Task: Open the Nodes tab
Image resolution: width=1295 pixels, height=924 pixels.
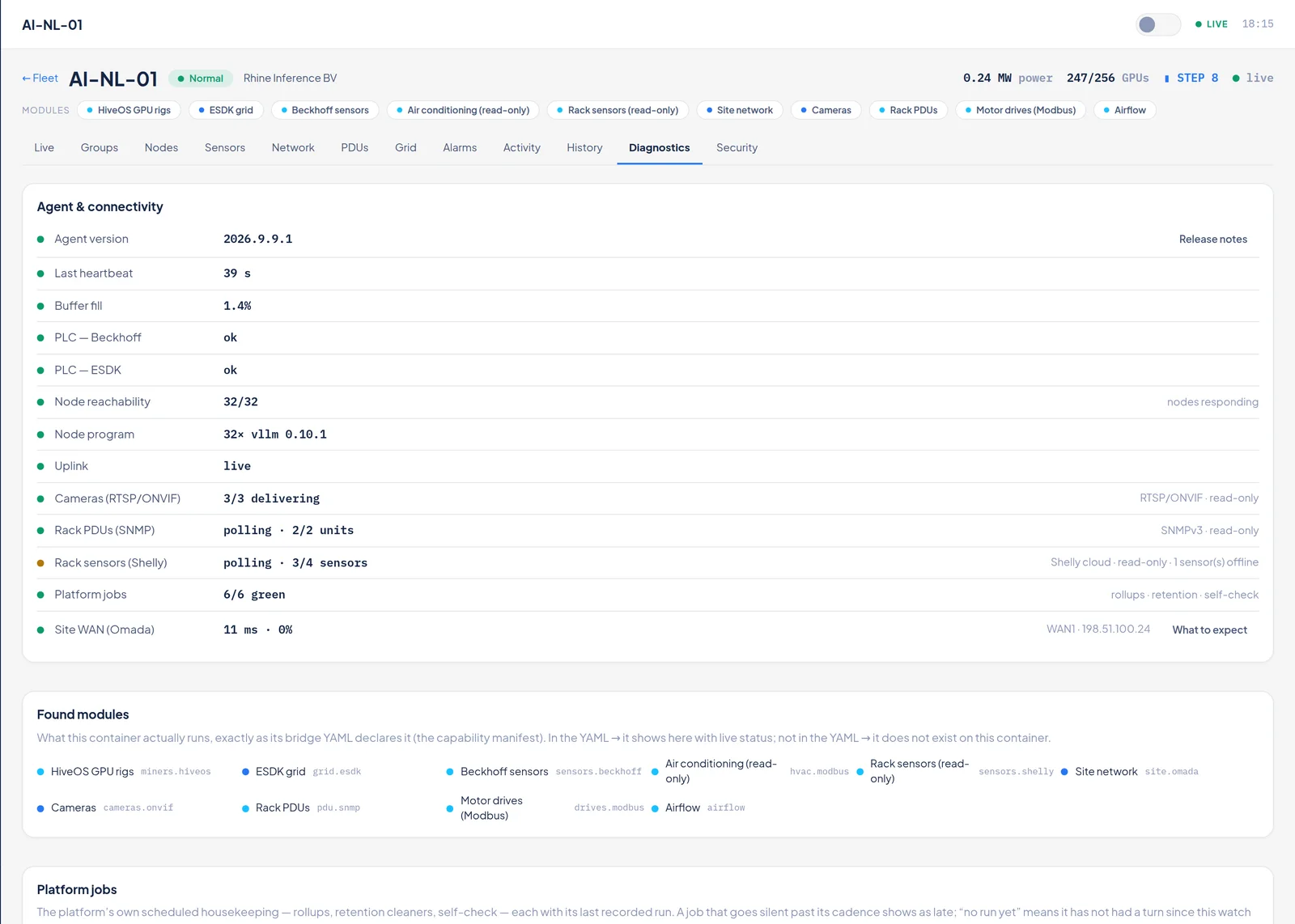Action: [161, 148]
